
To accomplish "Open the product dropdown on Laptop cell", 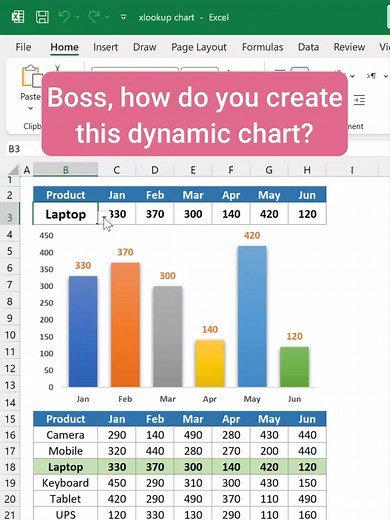I will point(104,217).
